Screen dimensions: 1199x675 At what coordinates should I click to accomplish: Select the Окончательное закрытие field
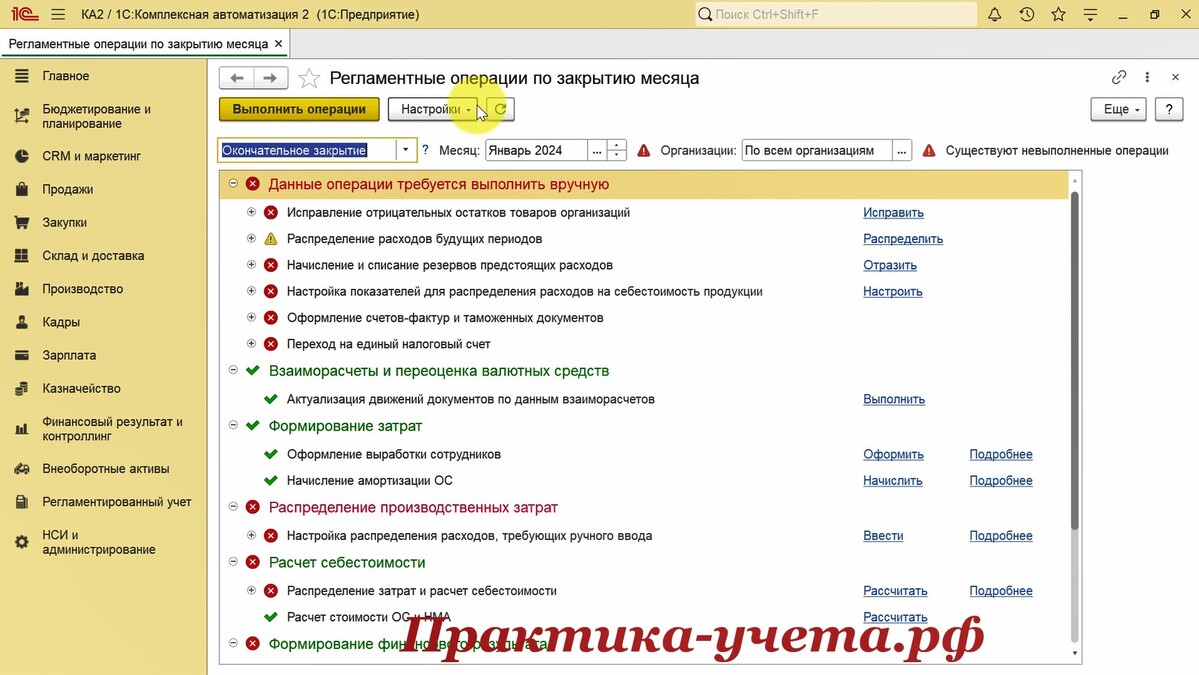[307, 151]
